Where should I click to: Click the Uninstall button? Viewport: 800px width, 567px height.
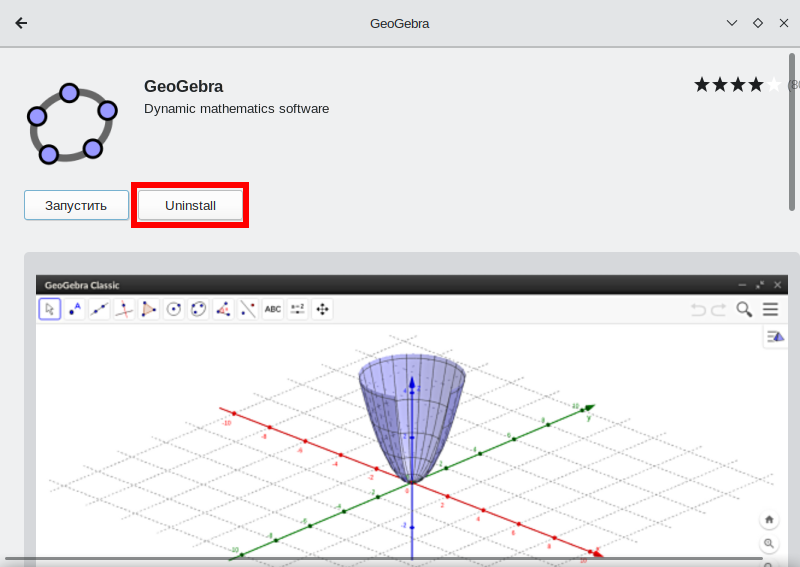pos(190,205)
